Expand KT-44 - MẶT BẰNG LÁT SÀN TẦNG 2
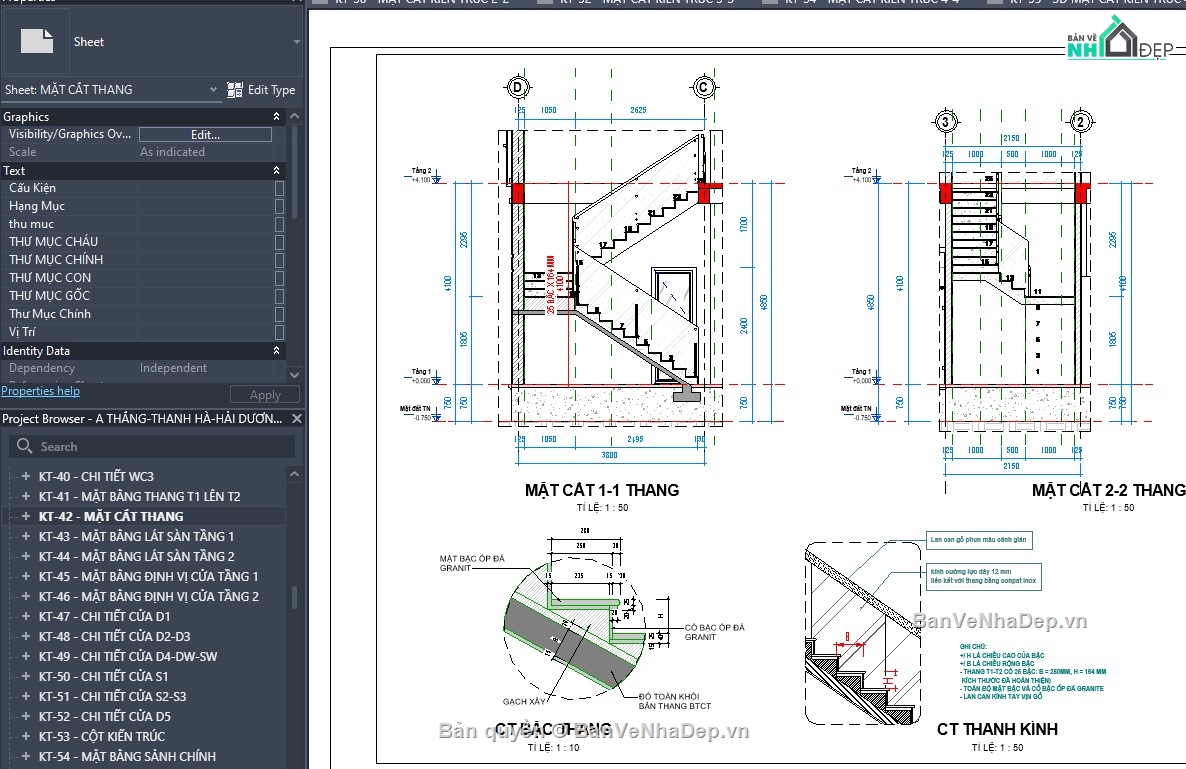Viewport: 1186px width, 769px height. pos(26,557)
